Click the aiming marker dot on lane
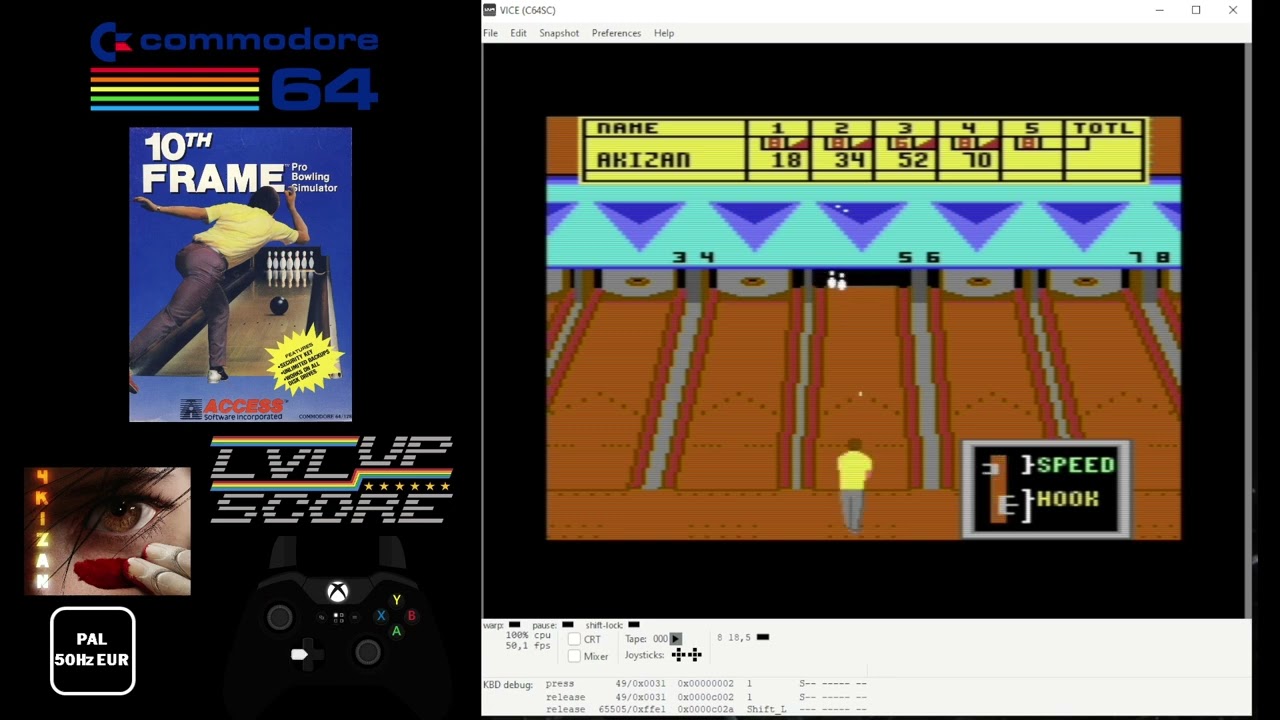 pos(860,394)
